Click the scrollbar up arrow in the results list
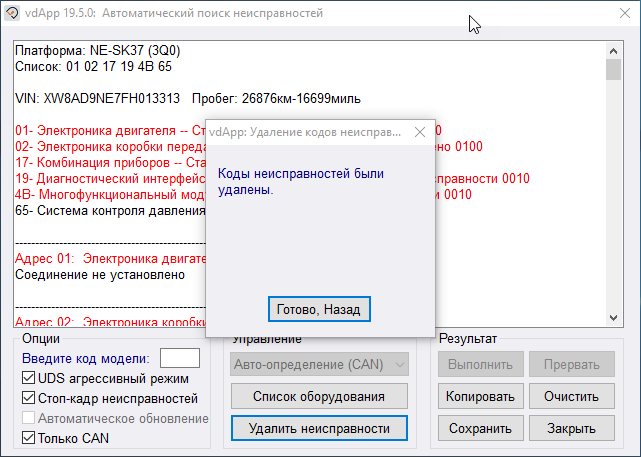Viewport: 641px width, 457px height. (x=614, y=49)
